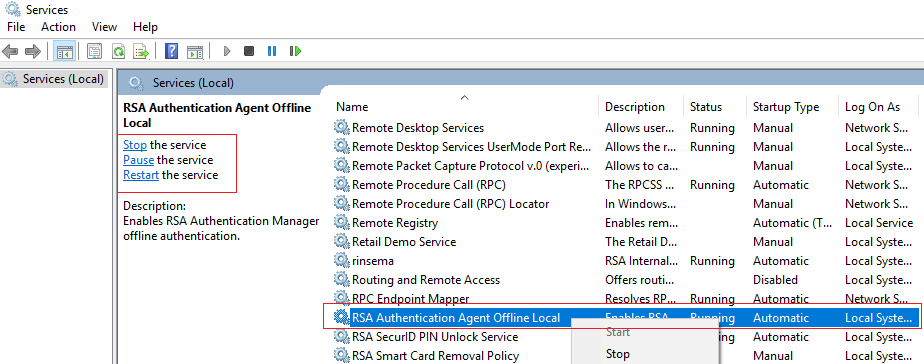The image size is (924, 364).
Task: Click the greyed Start context menu entry
Action: point(618,332)
